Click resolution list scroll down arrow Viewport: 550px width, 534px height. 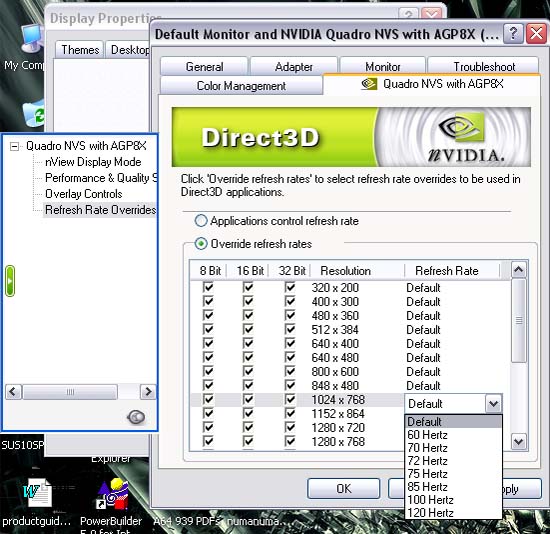(x=518, y=441)
